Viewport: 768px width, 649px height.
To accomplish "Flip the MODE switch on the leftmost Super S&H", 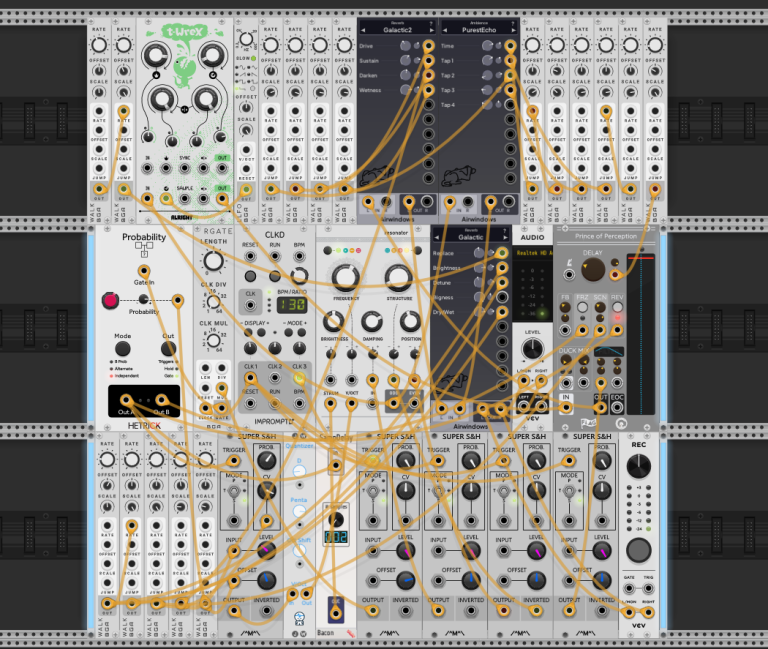I will (x=234, y=491).
